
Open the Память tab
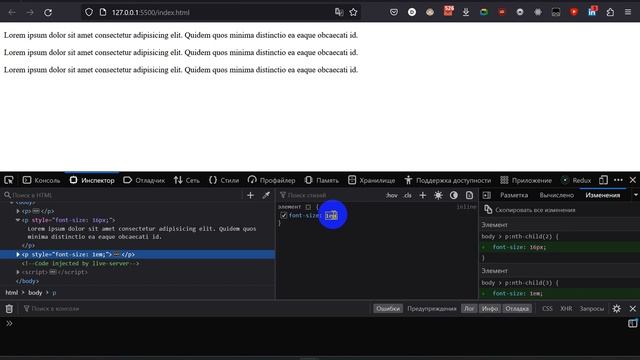coord(322,180)
